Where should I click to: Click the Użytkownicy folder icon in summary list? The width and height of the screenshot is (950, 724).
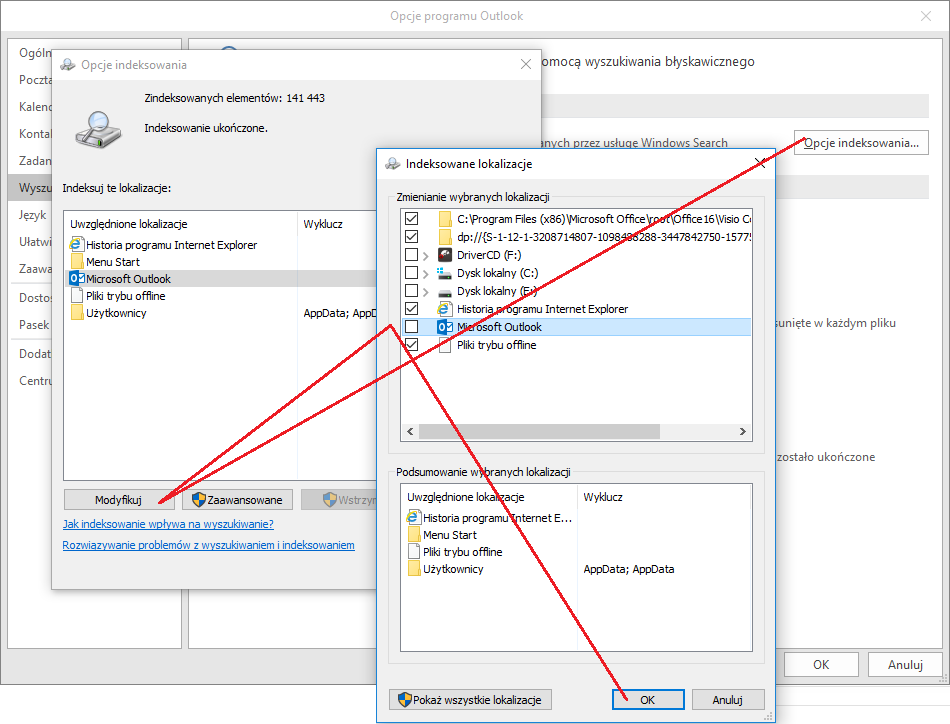[414, 569]
